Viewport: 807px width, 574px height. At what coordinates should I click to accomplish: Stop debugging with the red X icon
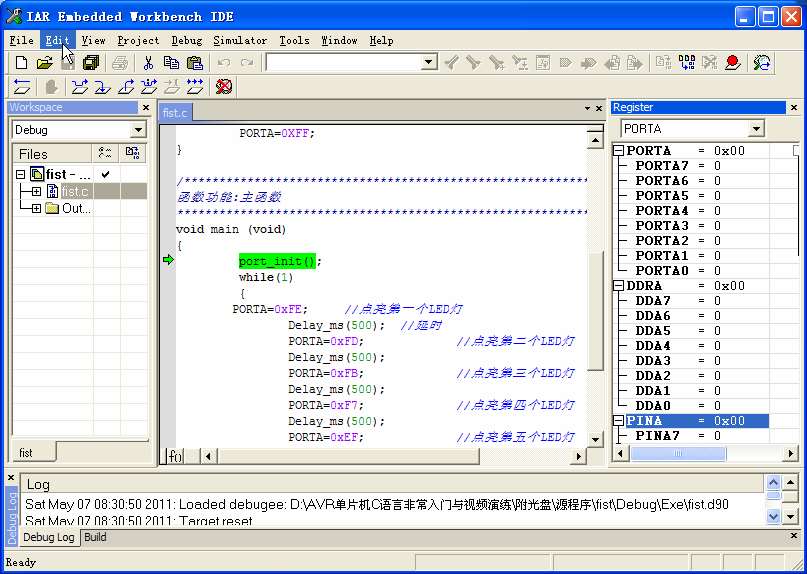coord(224,87)
